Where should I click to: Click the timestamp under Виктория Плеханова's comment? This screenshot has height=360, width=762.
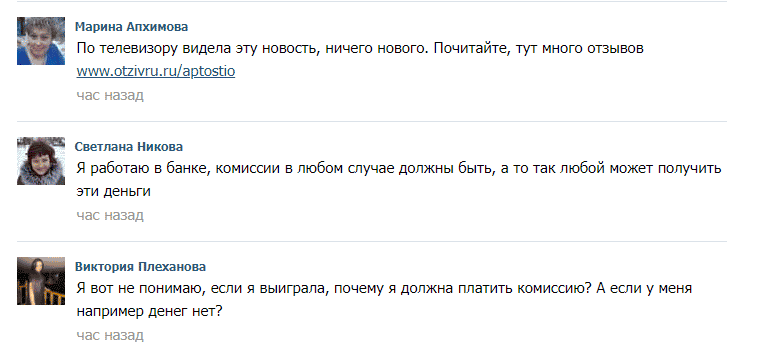[x=110, y=335]
